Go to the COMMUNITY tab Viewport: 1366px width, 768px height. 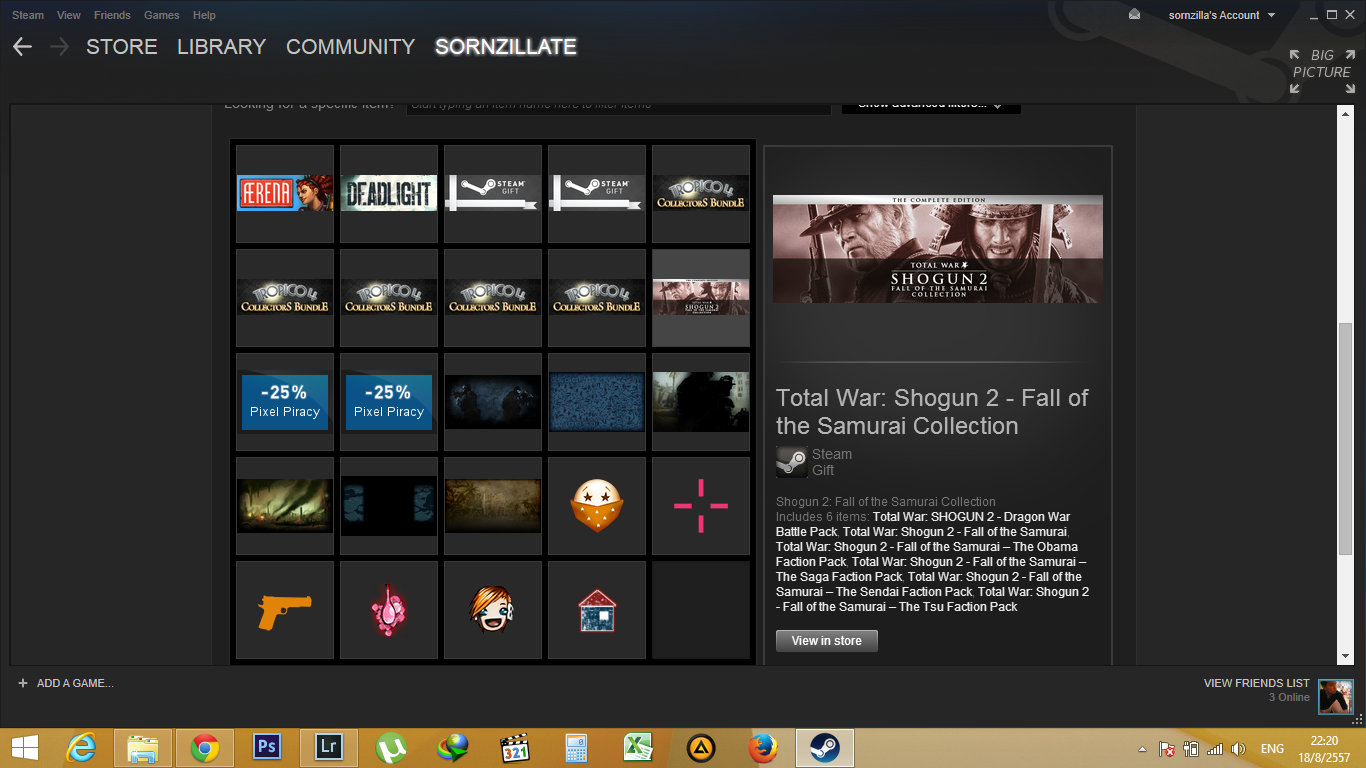[350, 47]
